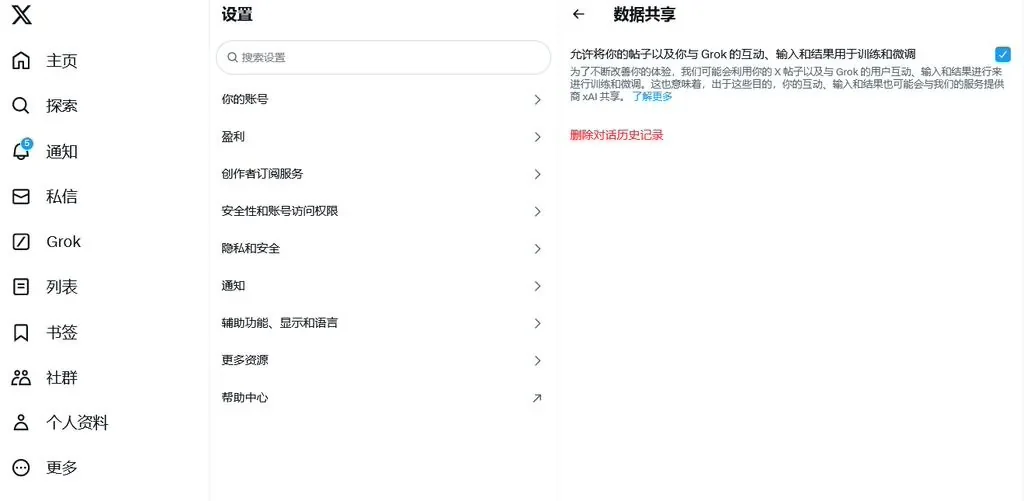
Task: Select 书签 label in sidebar
Action: tap(61, 332)
